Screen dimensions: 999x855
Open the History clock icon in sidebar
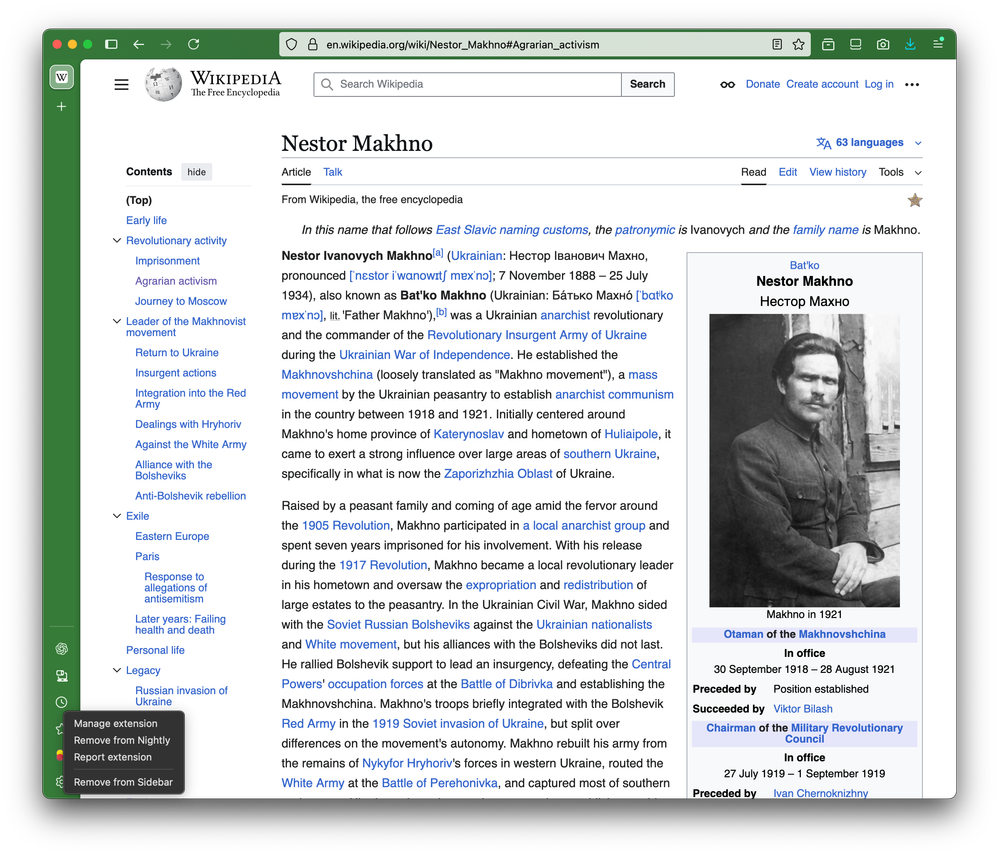pyautogui.click(x=61, y=703)
